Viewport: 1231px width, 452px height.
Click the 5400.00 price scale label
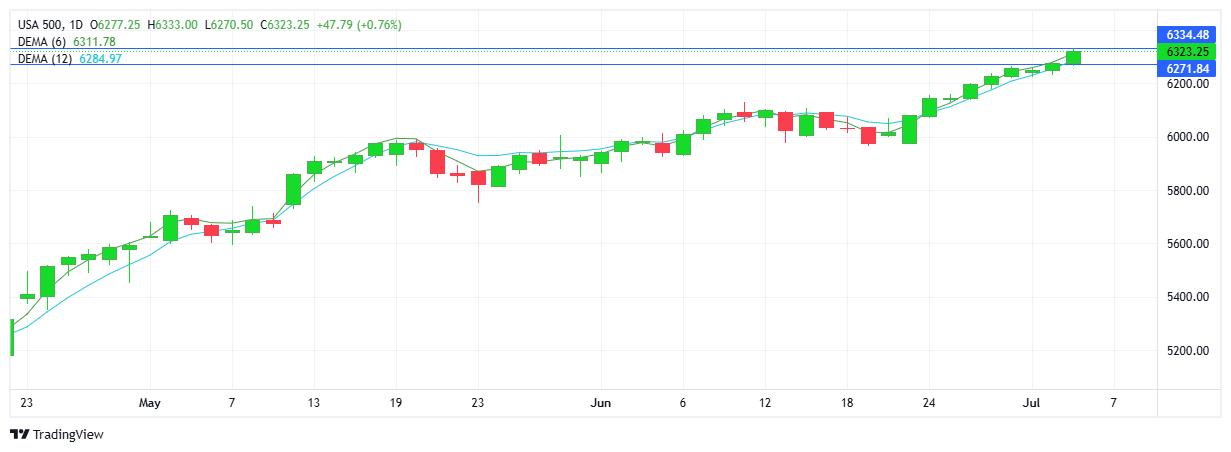click(x=1187, y=298)
